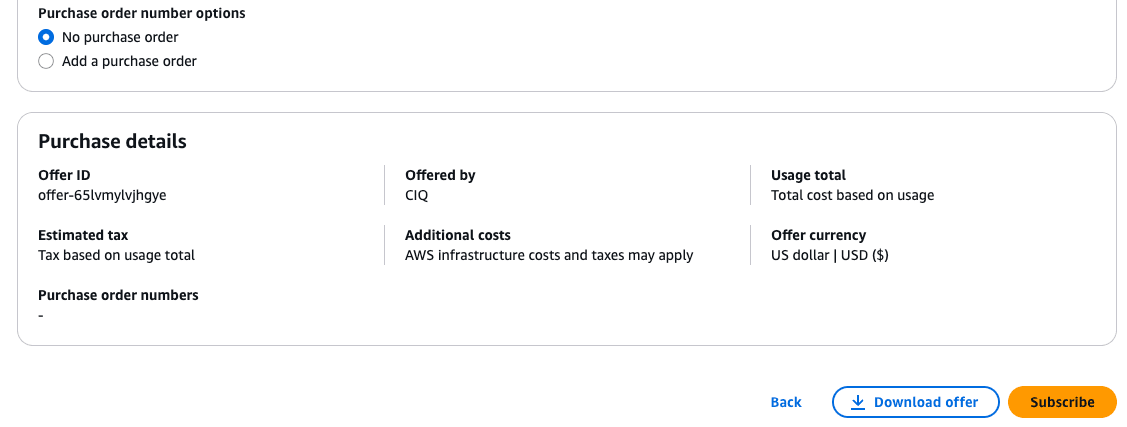The width and height of the screenshot is (1127, 427).
Task: Click the "Purchase order numbers" label
Action: point(118,295)
